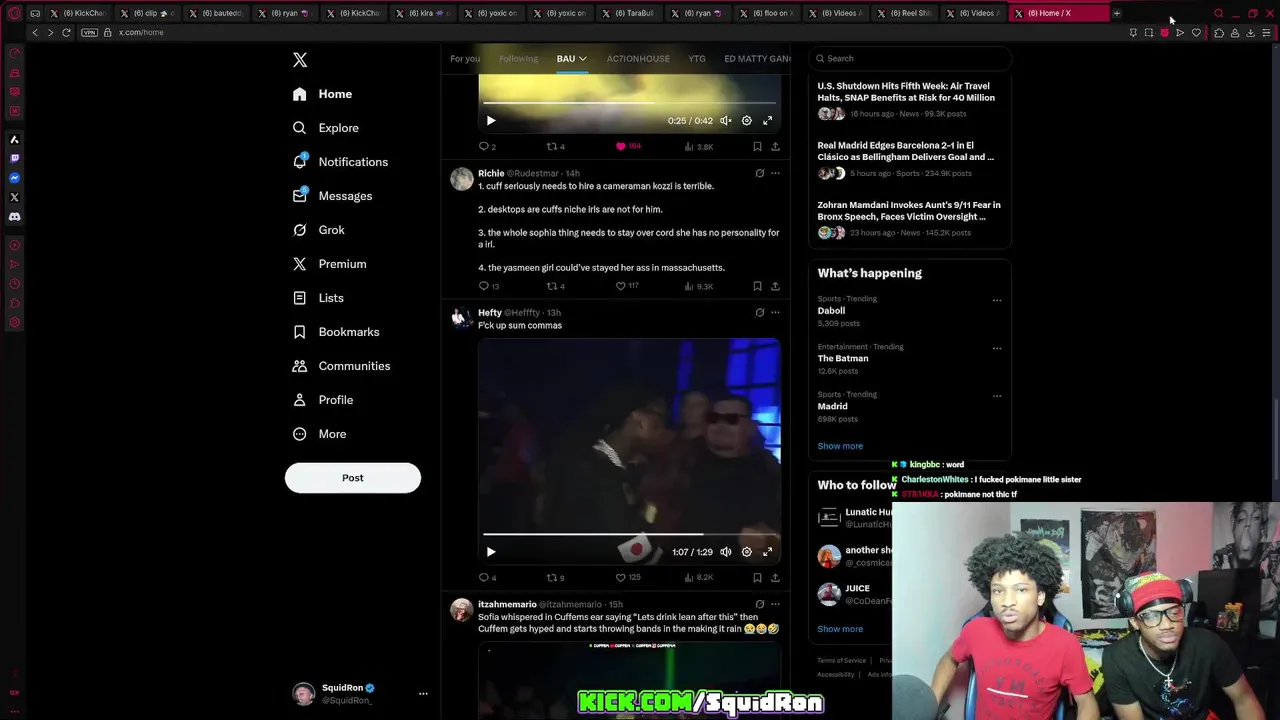Reload the page in browser toolbar
1280x720 pixels.
(66, 32)
